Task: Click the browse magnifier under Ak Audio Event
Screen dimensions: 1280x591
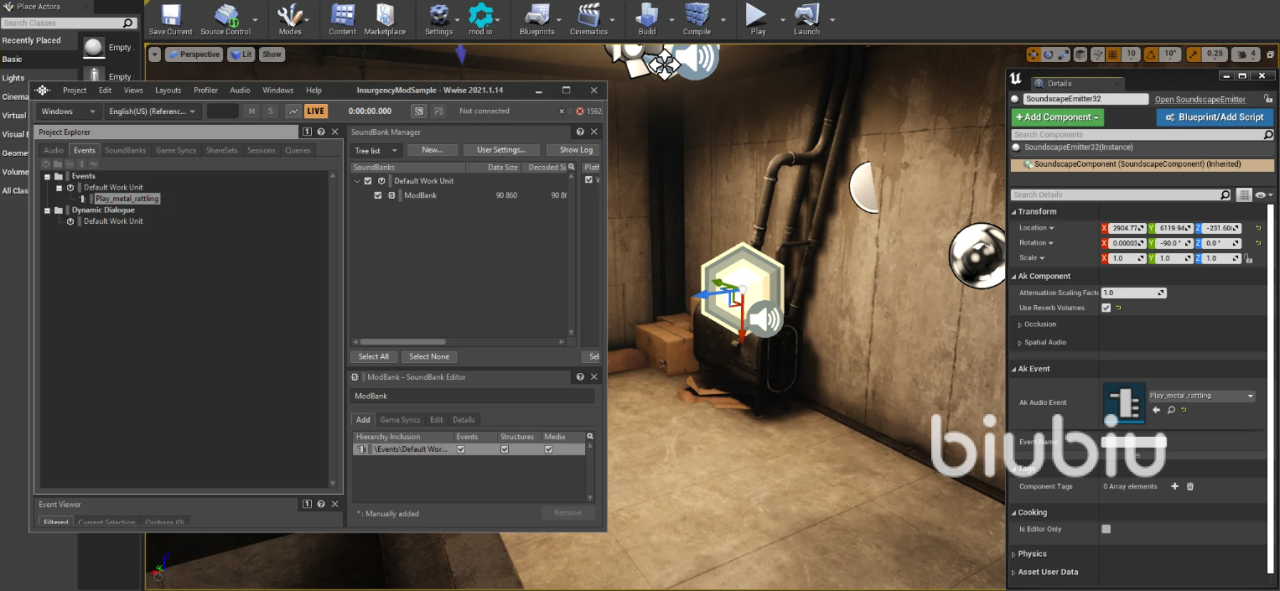Action: pyautogui.click(x=1171, y=410)
